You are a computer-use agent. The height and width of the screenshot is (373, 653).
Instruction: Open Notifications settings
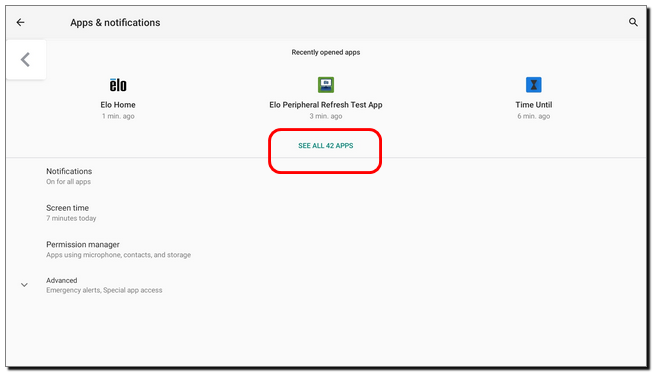point(326,176)
